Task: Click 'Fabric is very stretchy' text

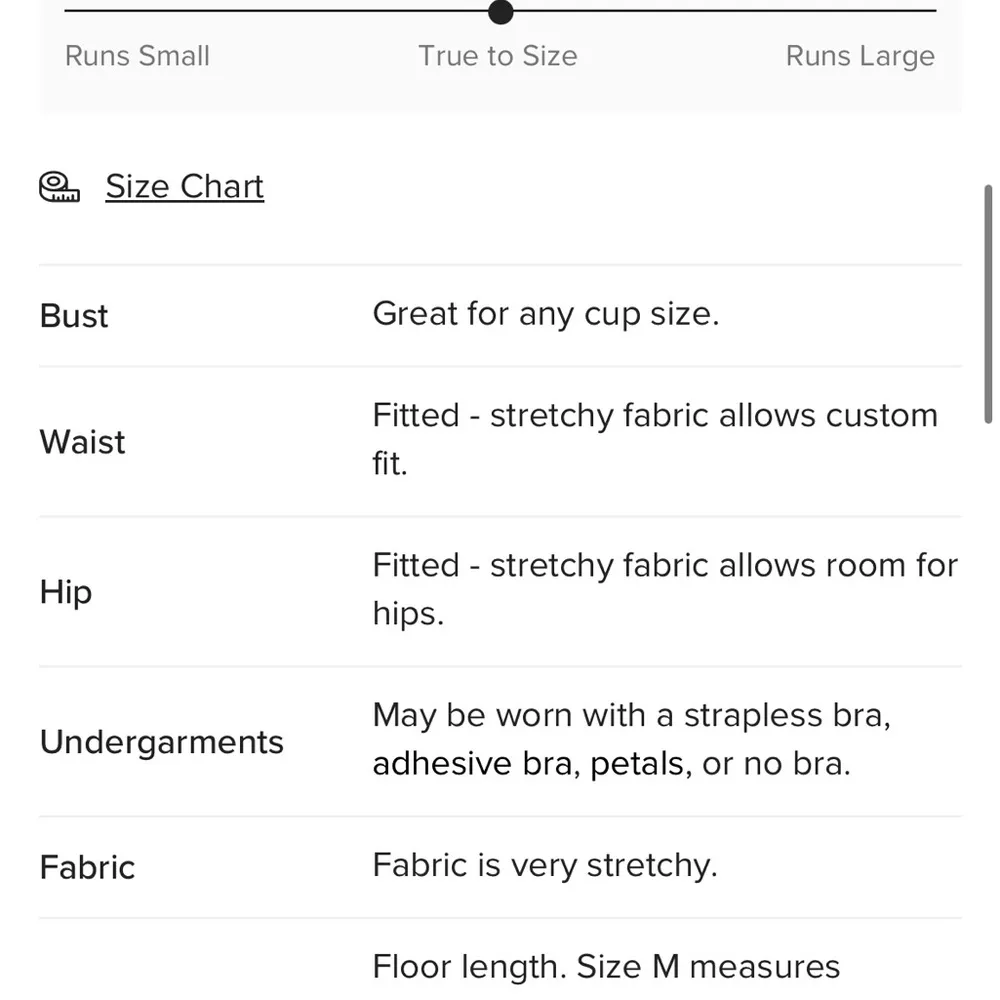Action: click(545, 865)
